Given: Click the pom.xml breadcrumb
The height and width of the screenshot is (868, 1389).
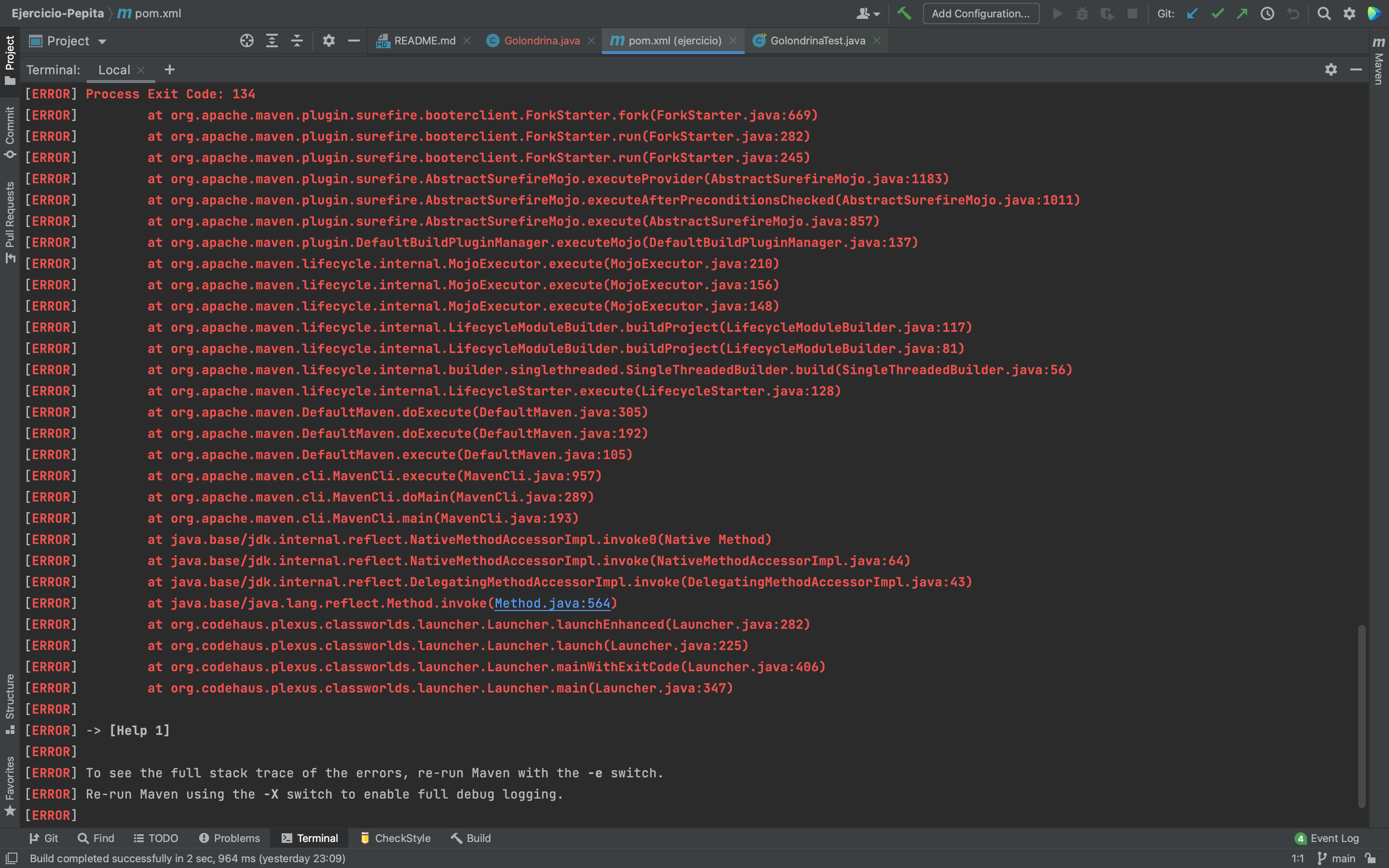Looking at the screenshot, I should 150,13.
